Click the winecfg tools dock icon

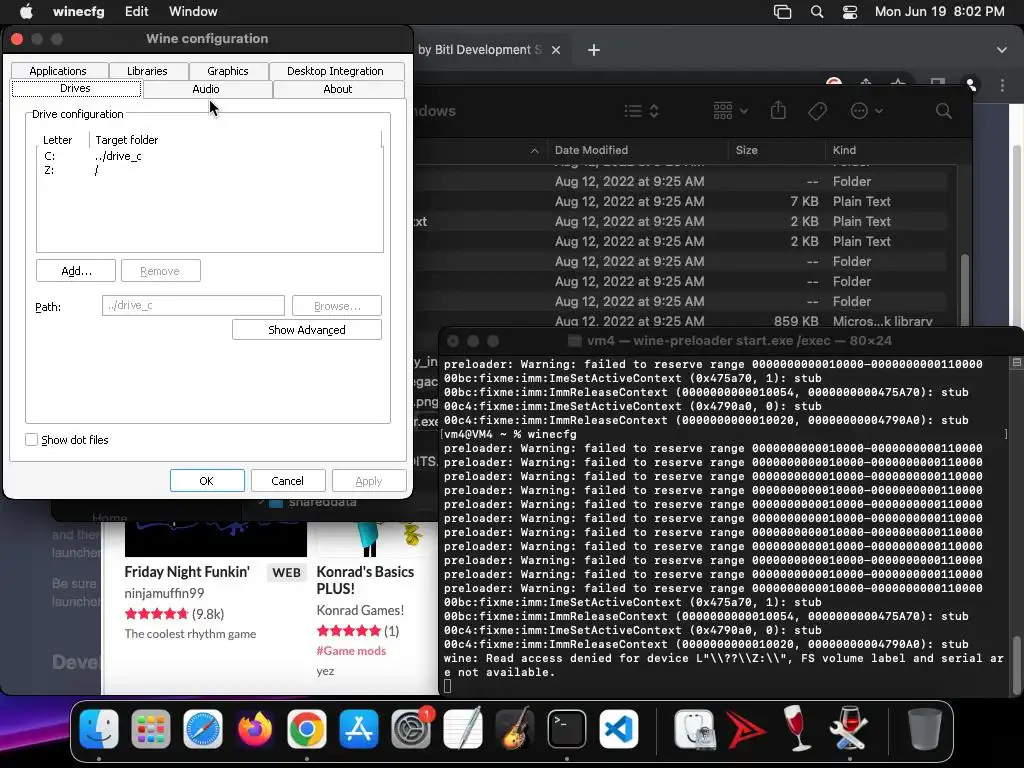point(848,729)
